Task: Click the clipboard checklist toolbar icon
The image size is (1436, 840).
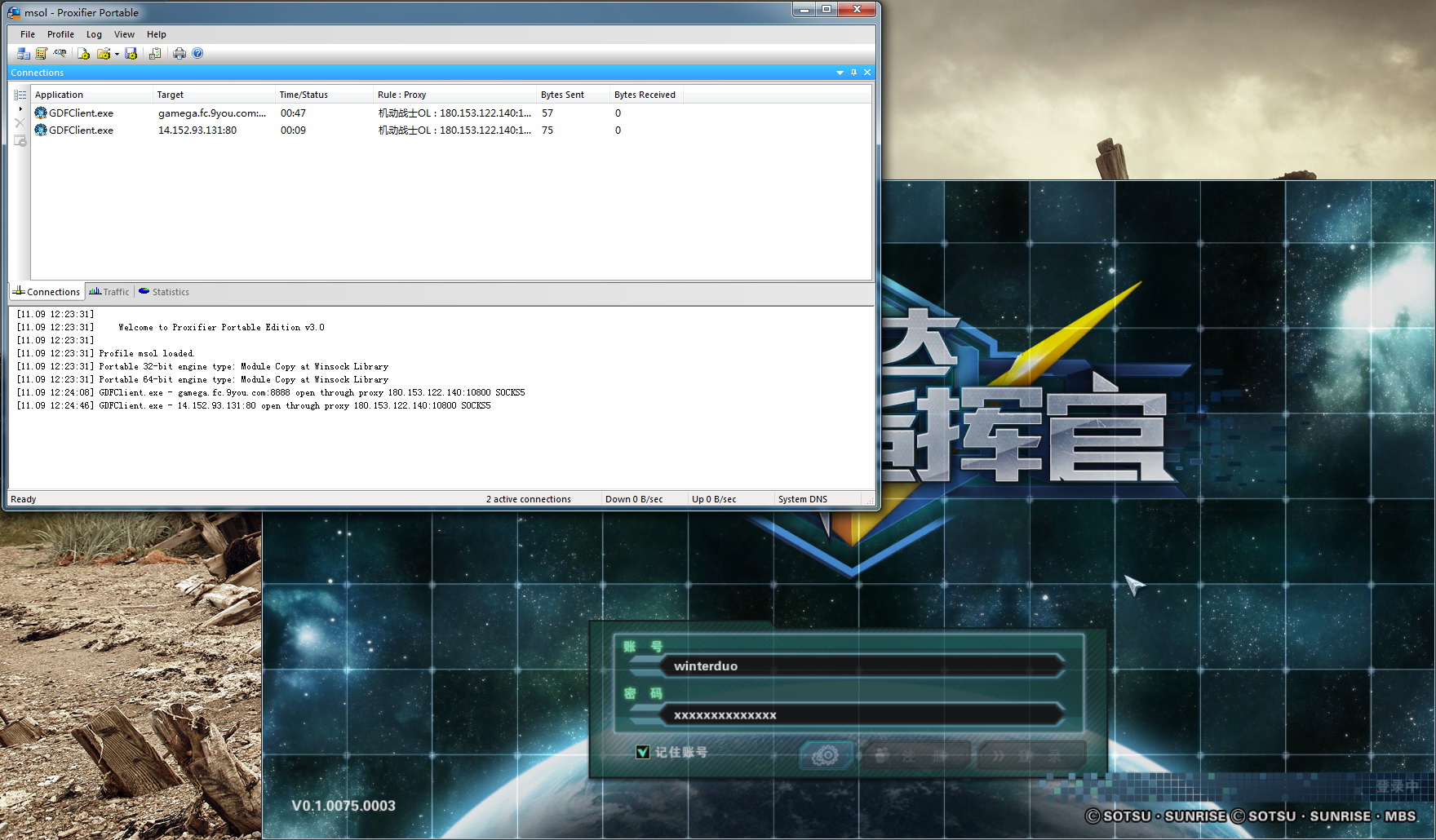Action: tap(154, 54)
